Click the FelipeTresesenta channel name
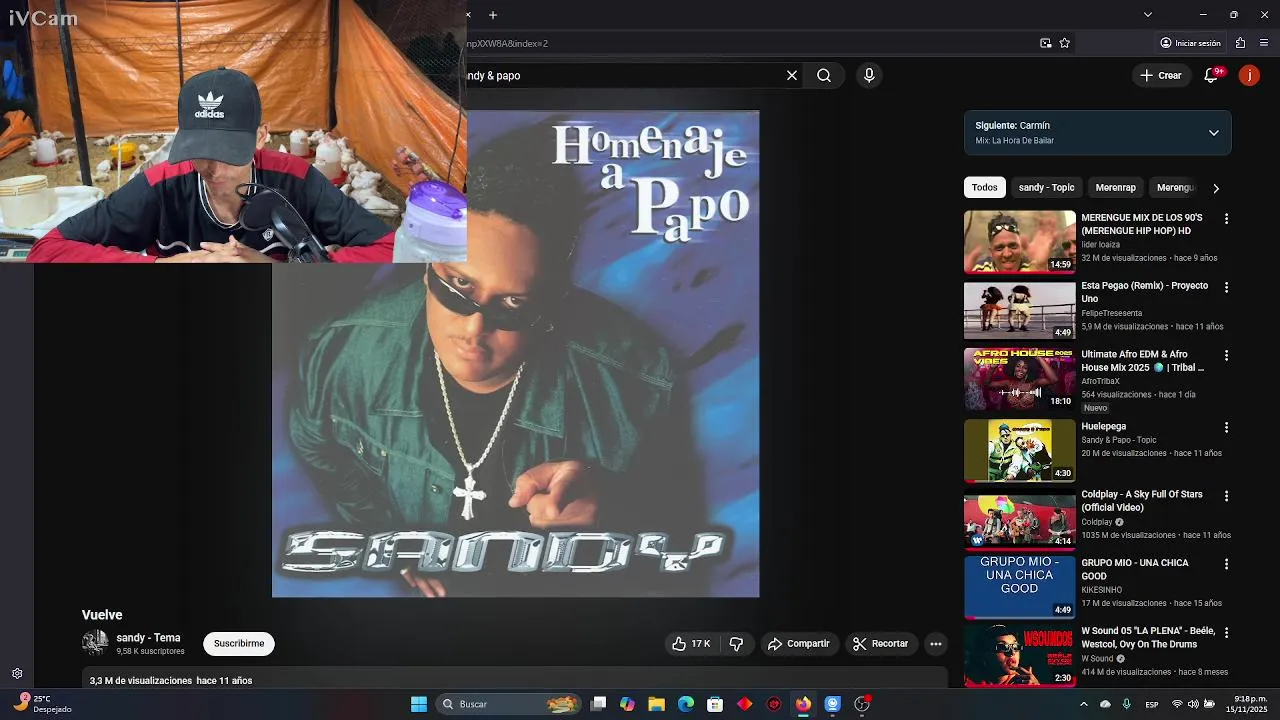Image resolution: width=1280 pixels, height=720 pixels. pyautogui.click(x=1111, y=313)
